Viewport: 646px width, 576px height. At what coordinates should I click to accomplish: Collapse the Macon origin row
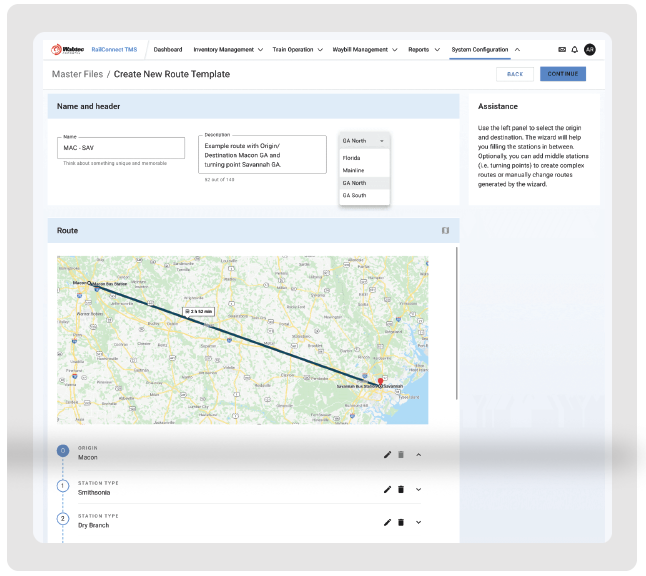[x=418, y=455]
